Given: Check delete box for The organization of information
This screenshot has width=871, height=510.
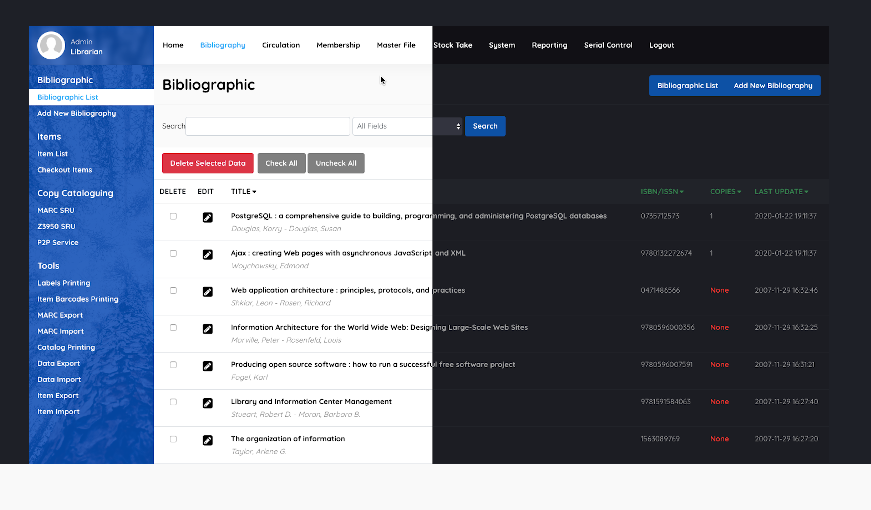Looking at the screenshot, I should tap(173, 439).
